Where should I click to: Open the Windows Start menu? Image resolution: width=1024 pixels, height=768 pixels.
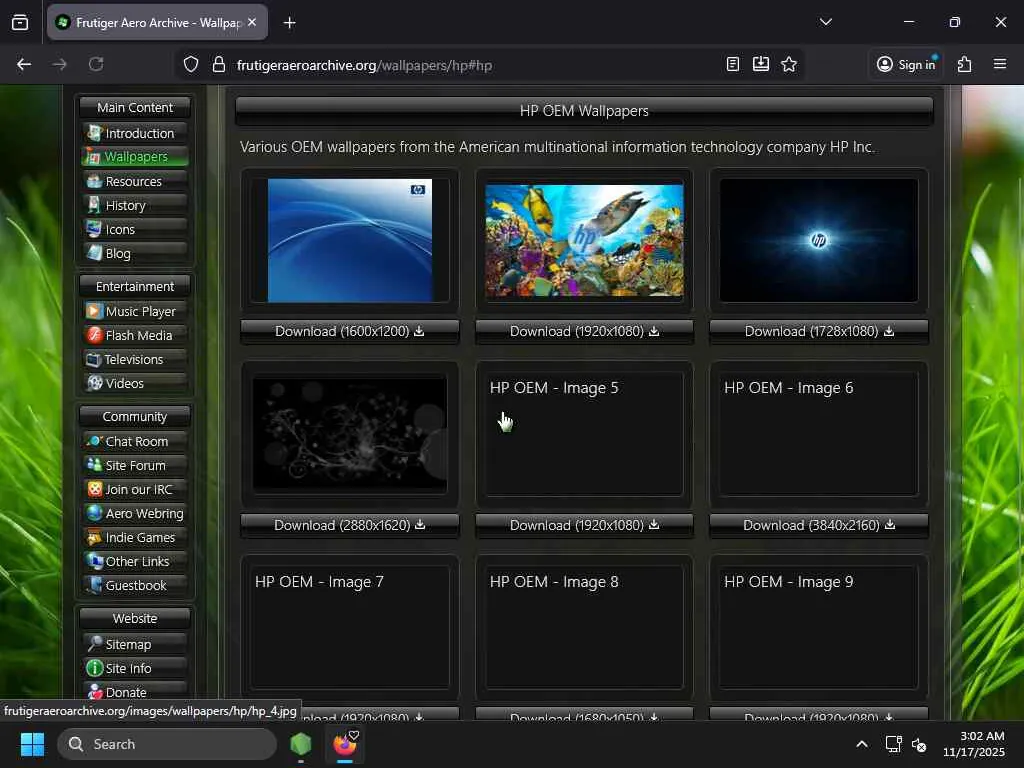point(32,744)
